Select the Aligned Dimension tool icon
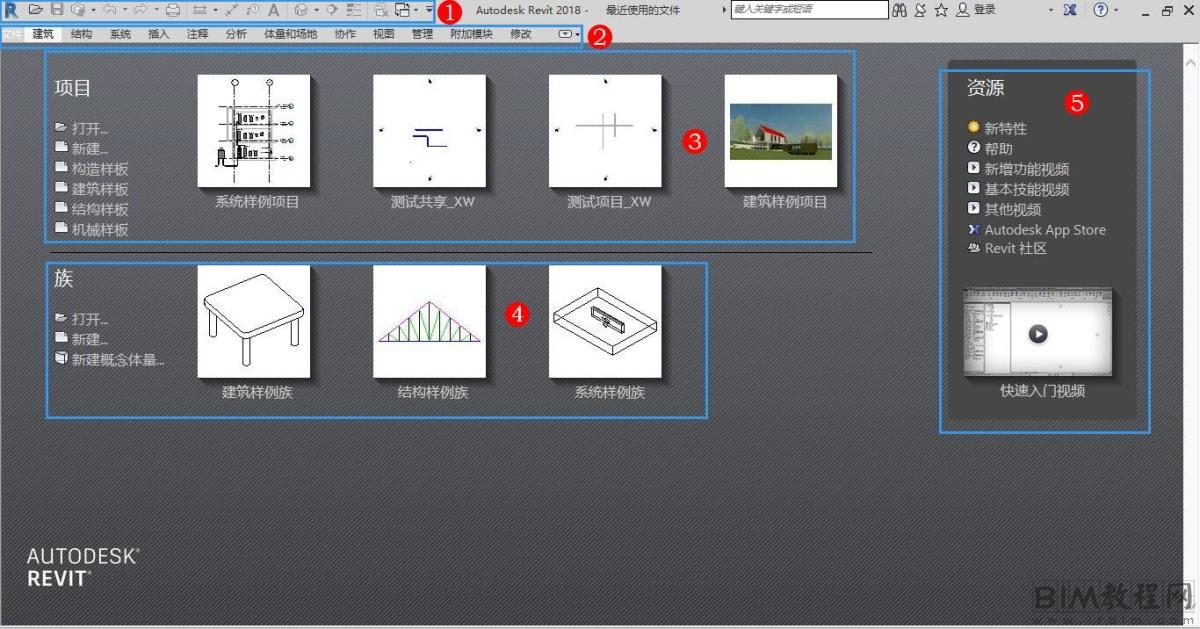 point(231,10)
